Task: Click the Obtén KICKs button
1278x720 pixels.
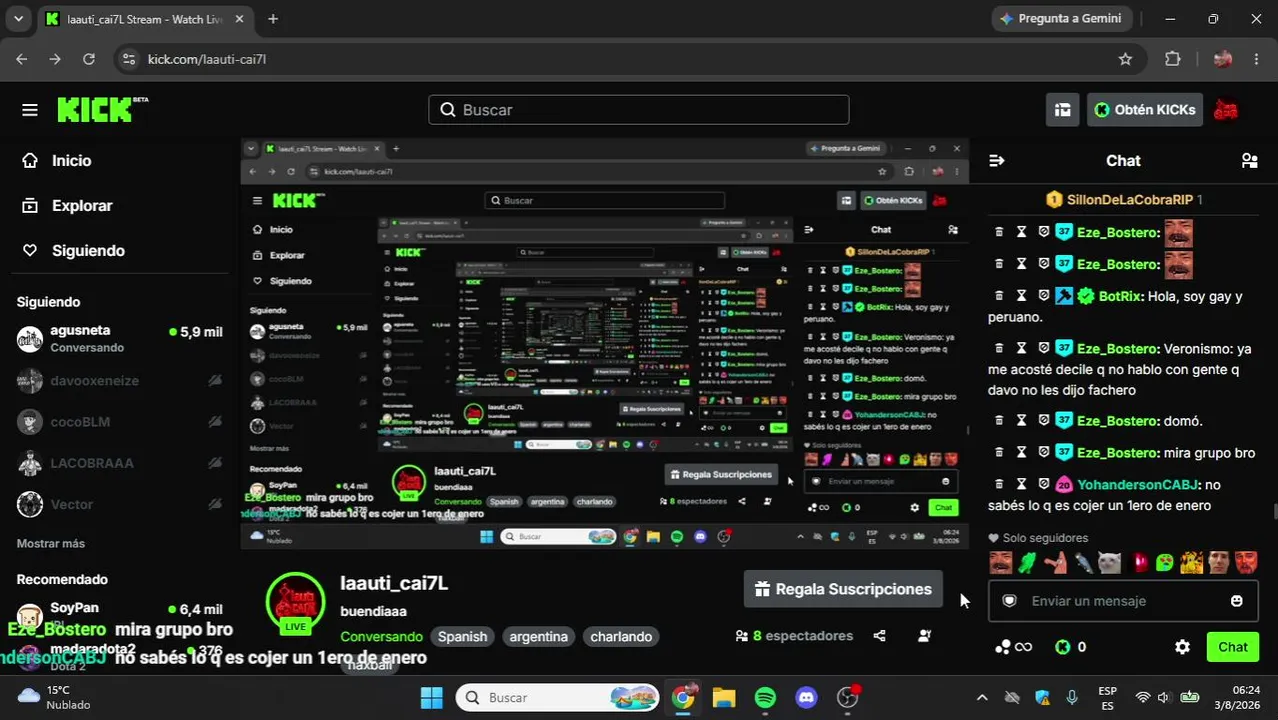Action: click(x=1145, y=110)
